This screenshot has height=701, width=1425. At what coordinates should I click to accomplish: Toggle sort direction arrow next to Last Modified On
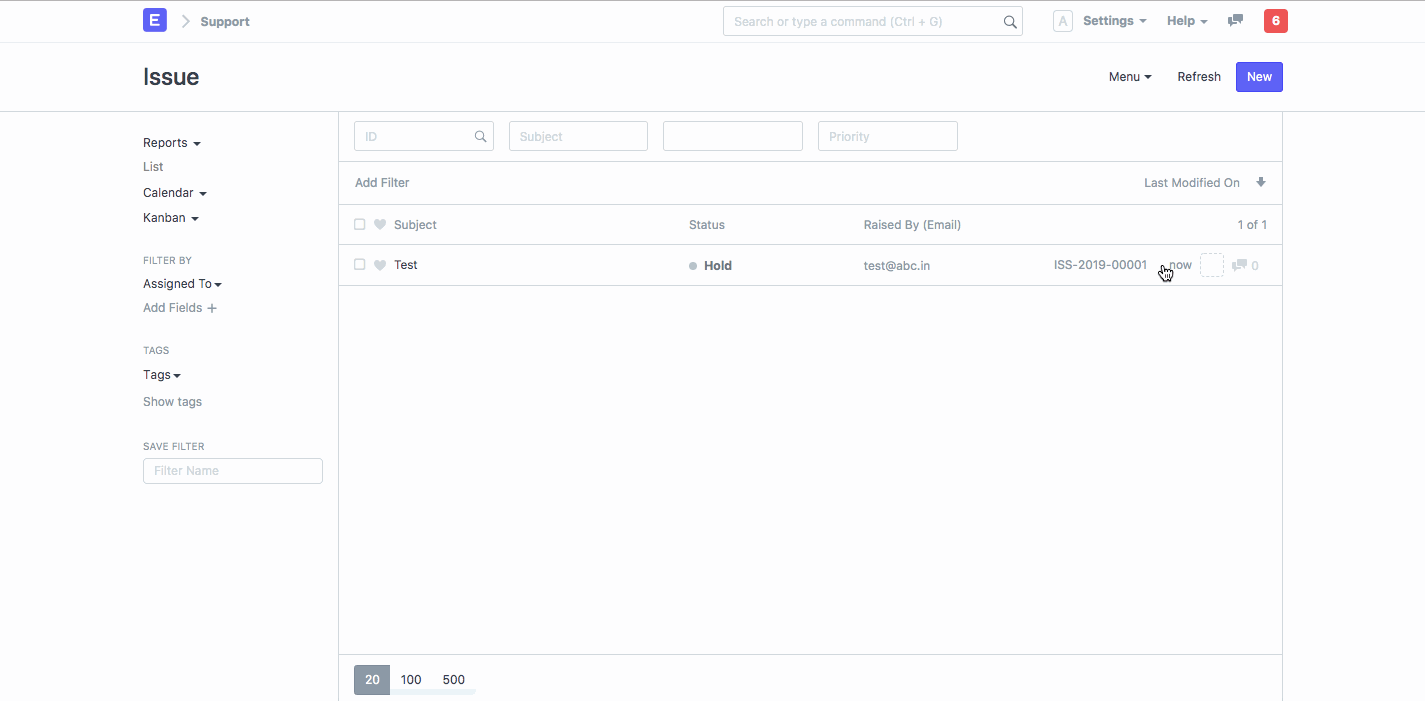tap(1261, 183)
